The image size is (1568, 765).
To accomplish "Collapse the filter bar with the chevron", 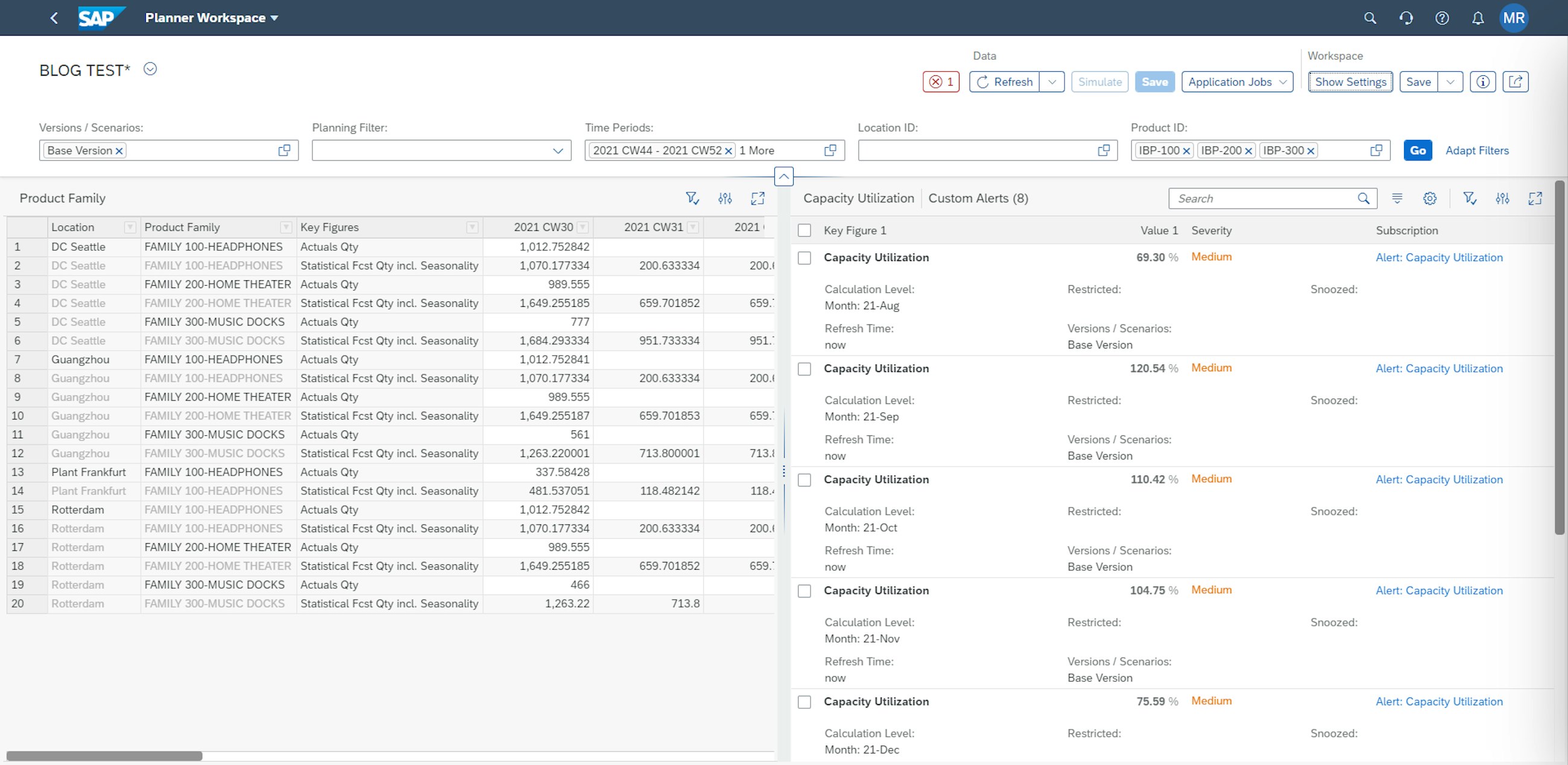I will 783,177.
